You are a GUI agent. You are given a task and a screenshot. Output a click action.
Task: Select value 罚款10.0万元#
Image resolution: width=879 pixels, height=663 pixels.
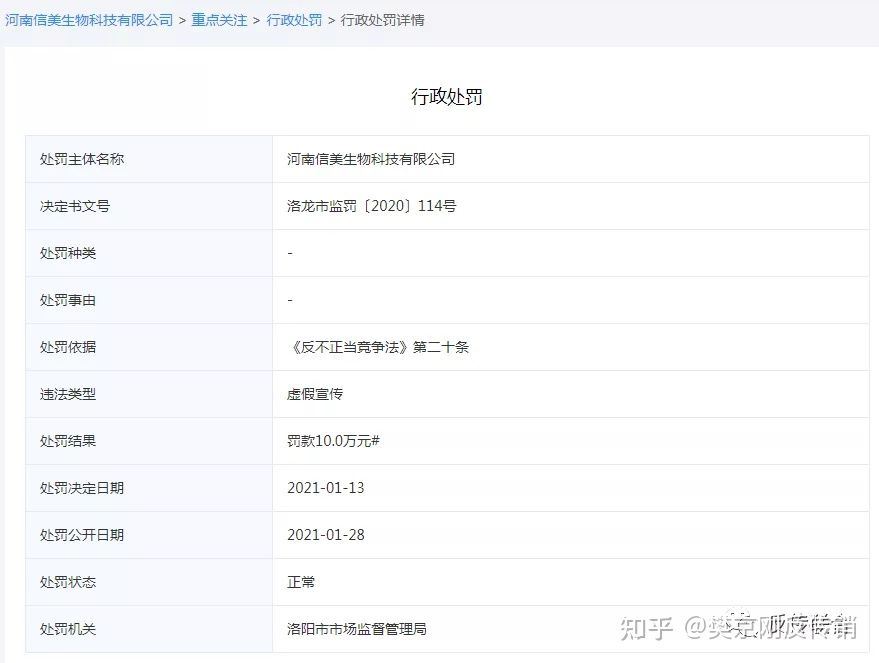(x=334, y=442)
